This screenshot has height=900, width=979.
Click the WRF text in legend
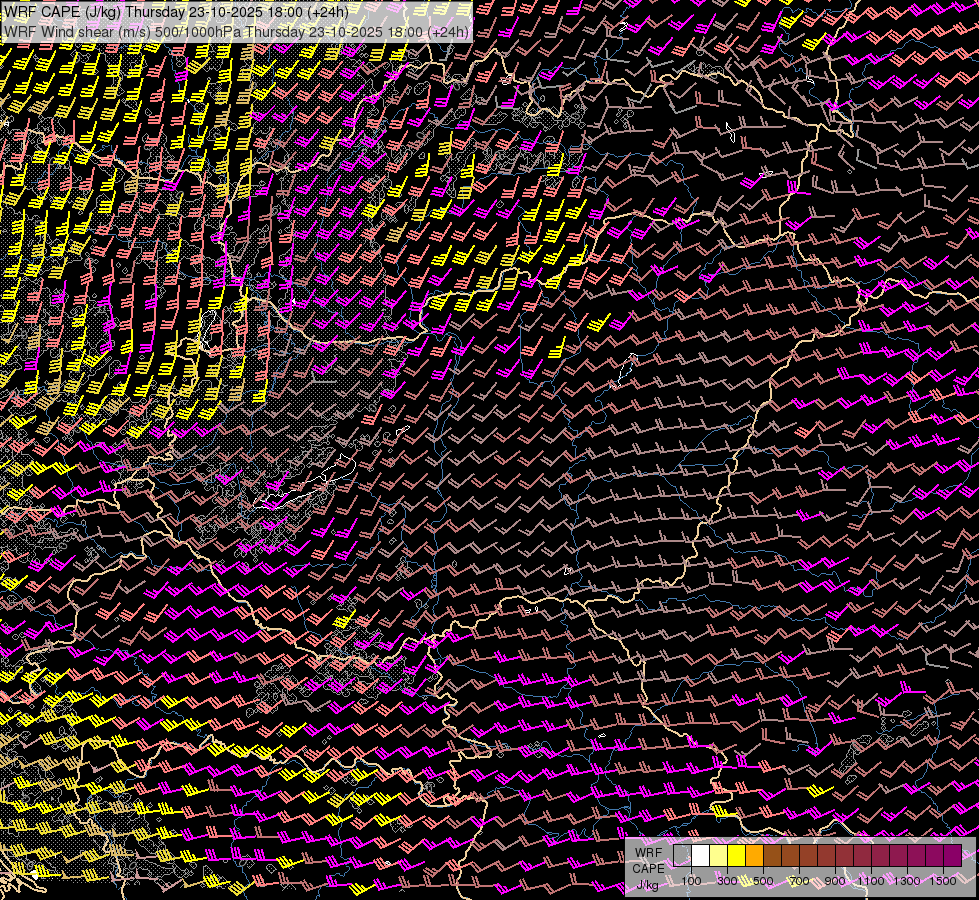coord(648,853)
